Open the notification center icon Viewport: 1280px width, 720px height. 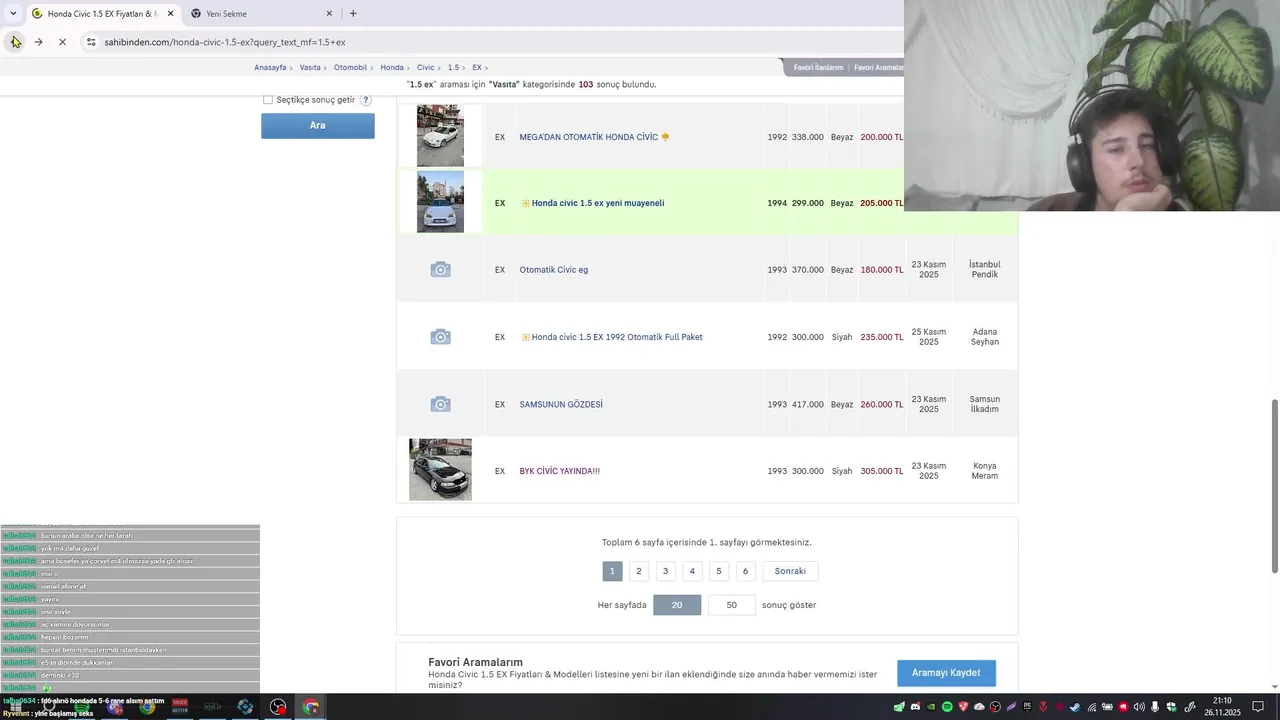point(1258,707)
